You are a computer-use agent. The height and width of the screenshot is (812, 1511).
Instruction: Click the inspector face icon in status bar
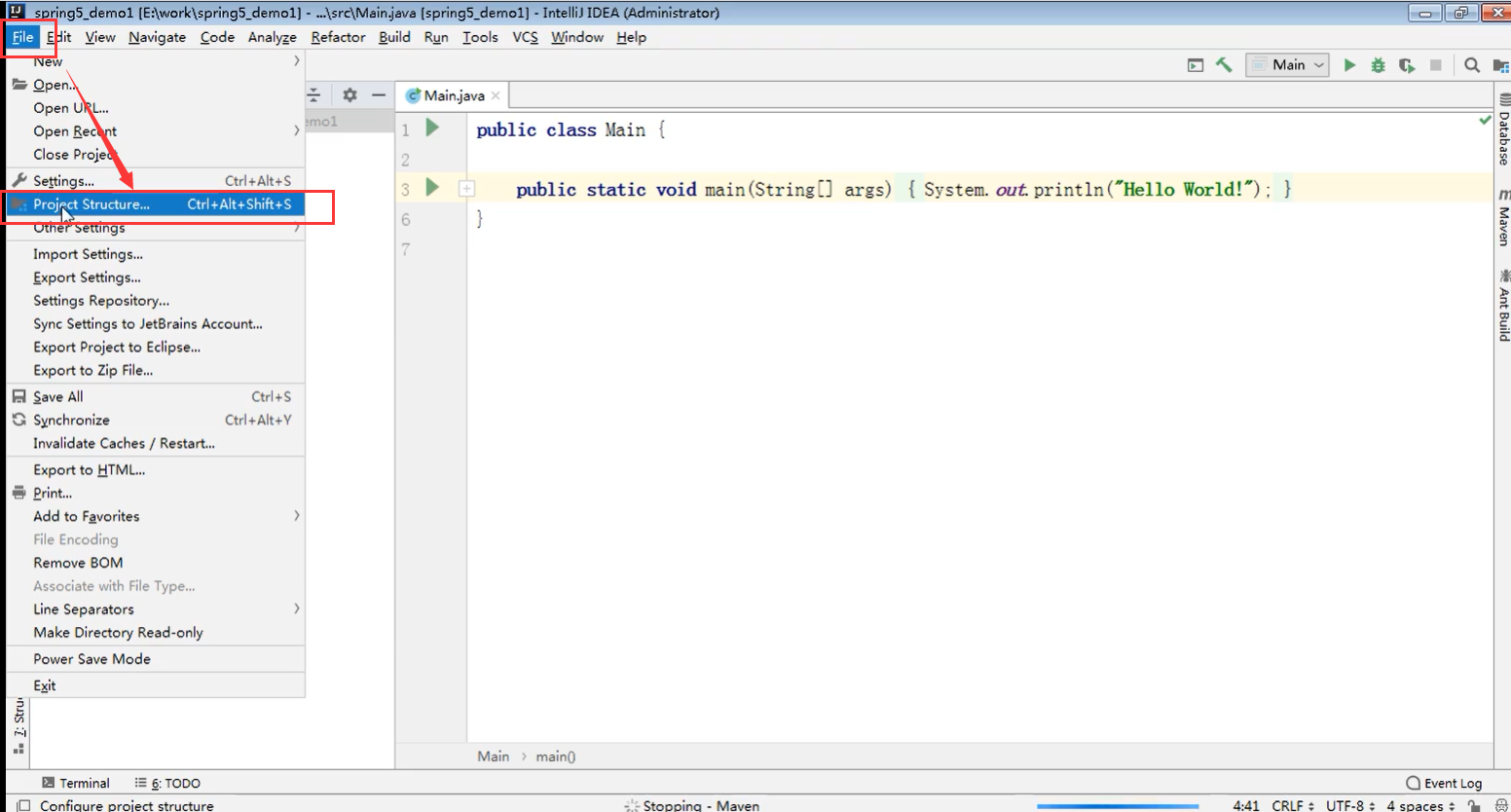tap(1500, 805)
